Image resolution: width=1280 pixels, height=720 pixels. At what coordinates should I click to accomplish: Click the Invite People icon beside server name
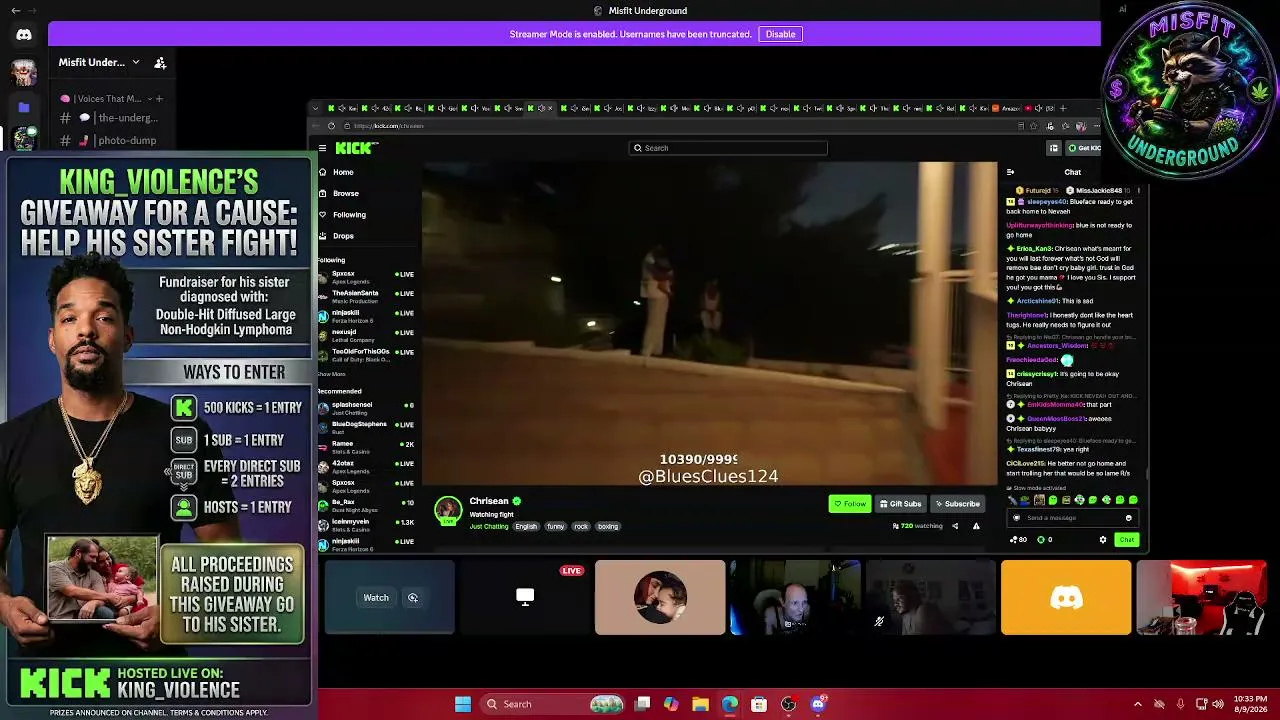[x=160, y=62]
